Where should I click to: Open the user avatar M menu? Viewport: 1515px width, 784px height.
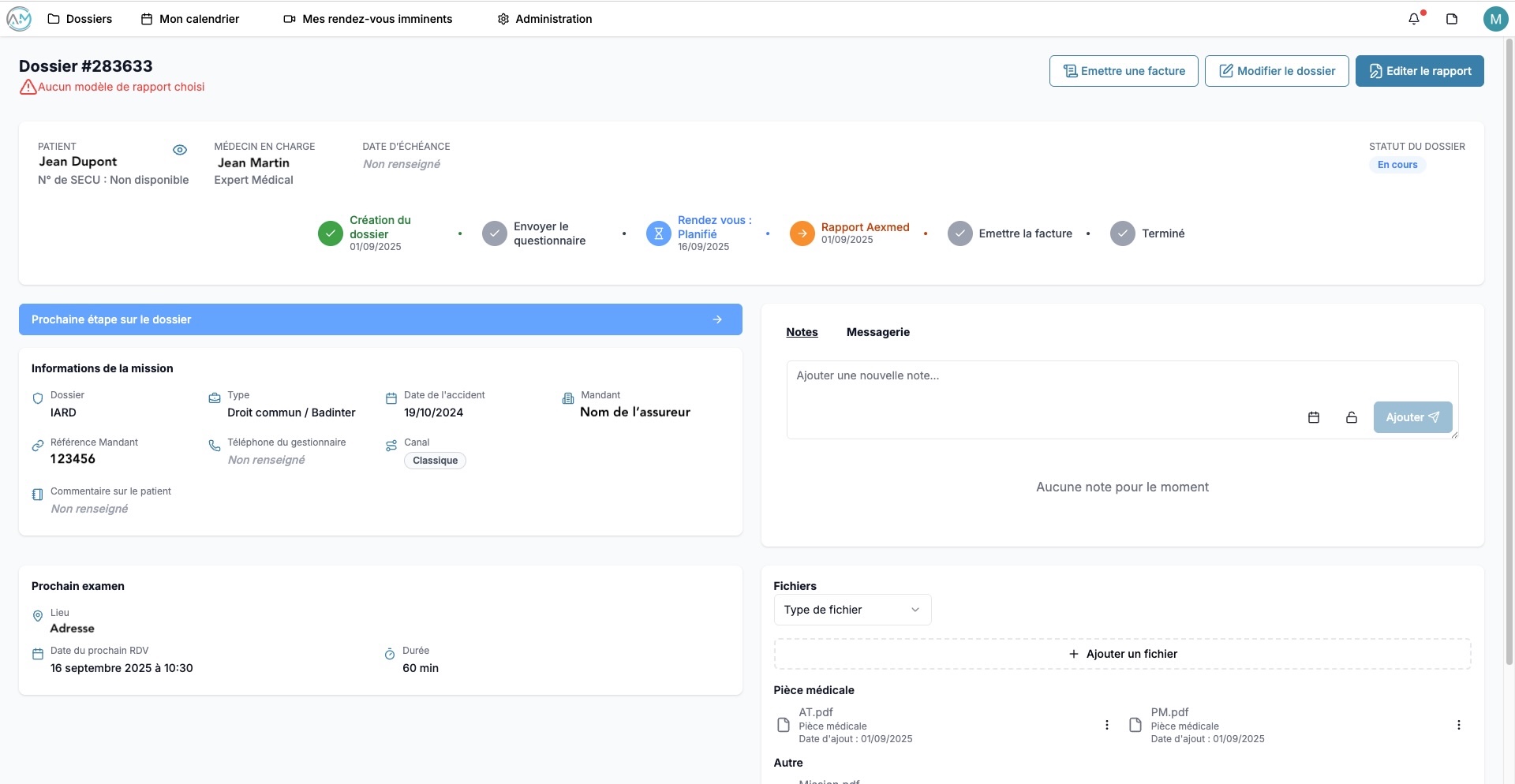coord(1495,19)
